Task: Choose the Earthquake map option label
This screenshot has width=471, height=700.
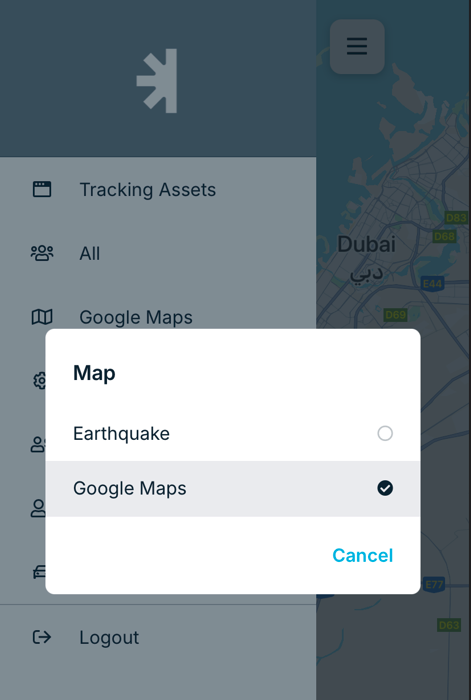Action: pyautogui.click(x=121, y=433)
